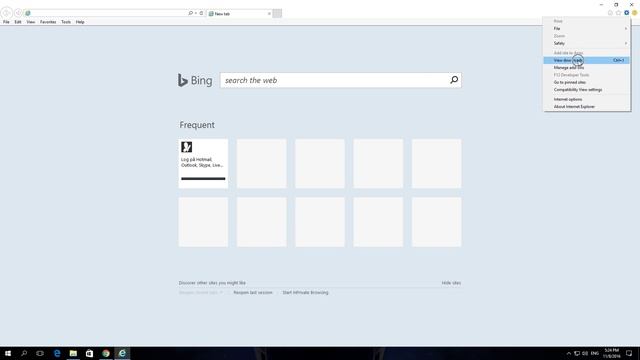640x360 pixels.
Task: Choose Internet options
Action: [x=587, y=100]
